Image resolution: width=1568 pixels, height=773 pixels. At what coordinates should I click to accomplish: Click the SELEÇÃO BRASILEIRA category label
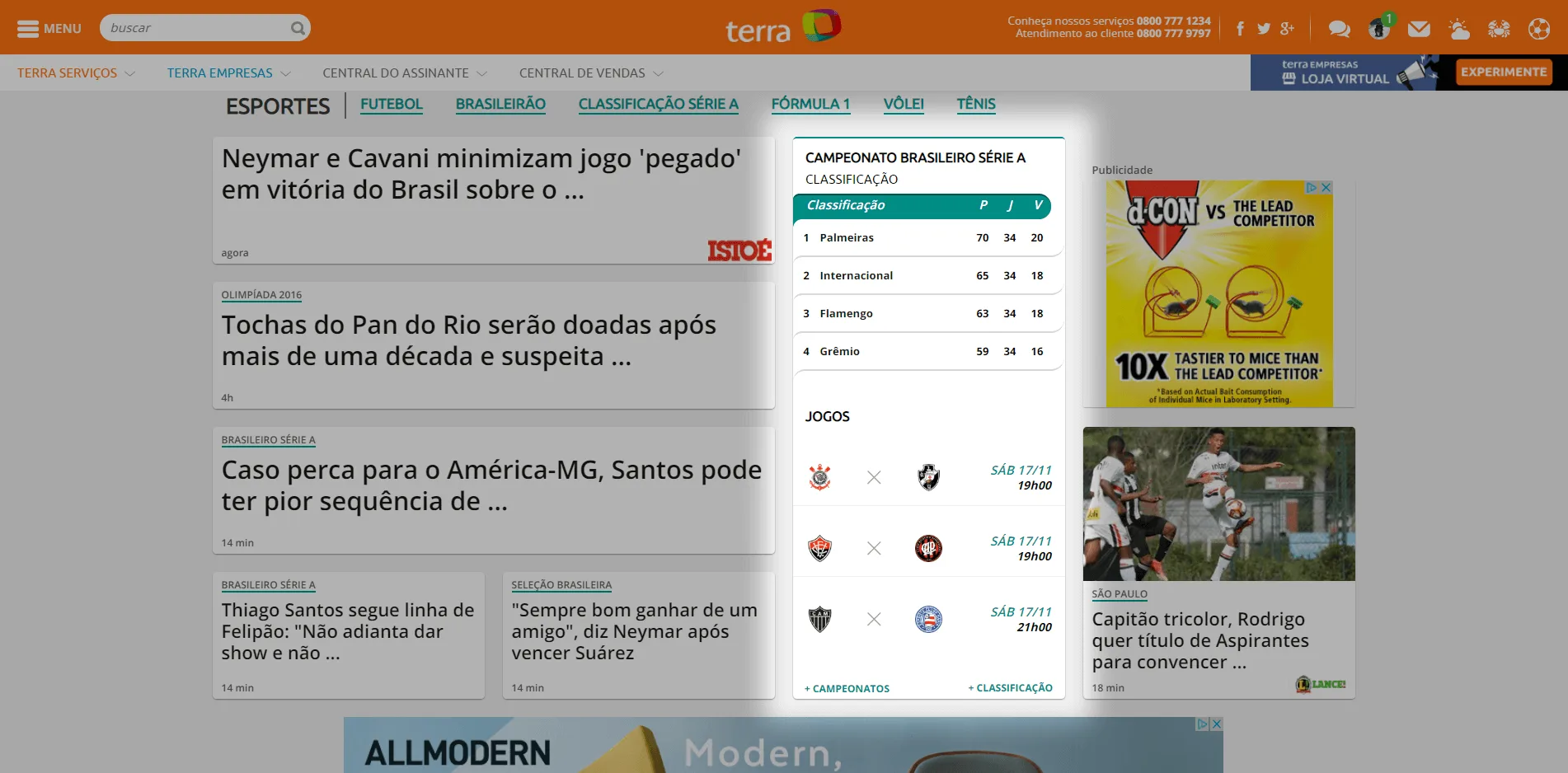[561, 585]
